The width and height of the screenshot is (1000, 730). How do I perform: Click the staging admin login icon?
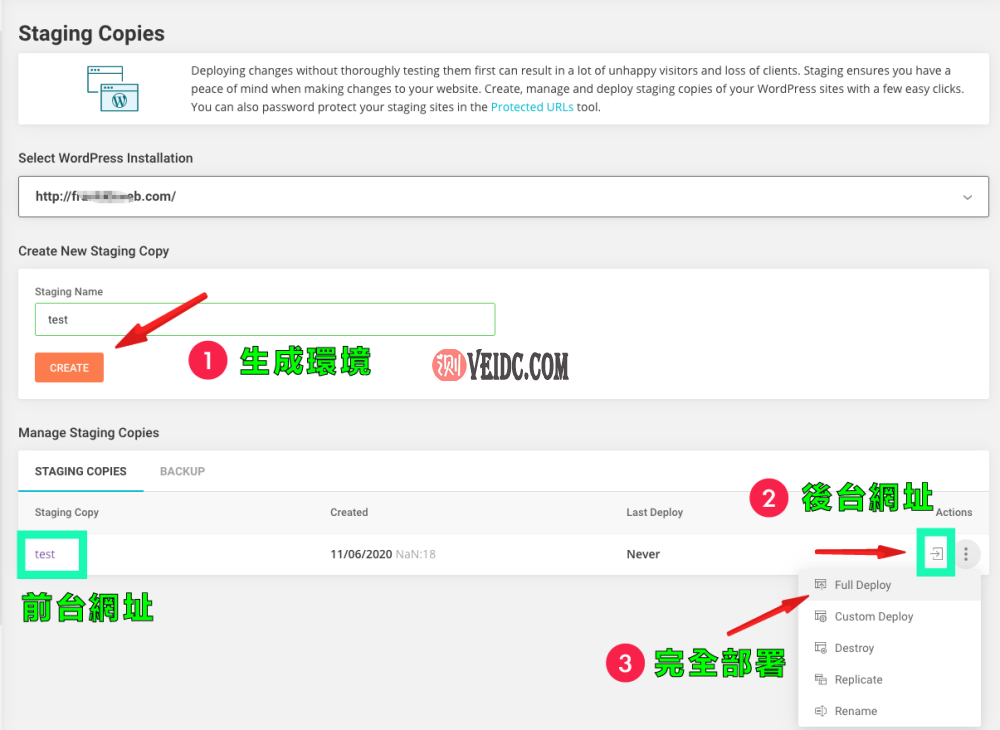pos(935,553)
